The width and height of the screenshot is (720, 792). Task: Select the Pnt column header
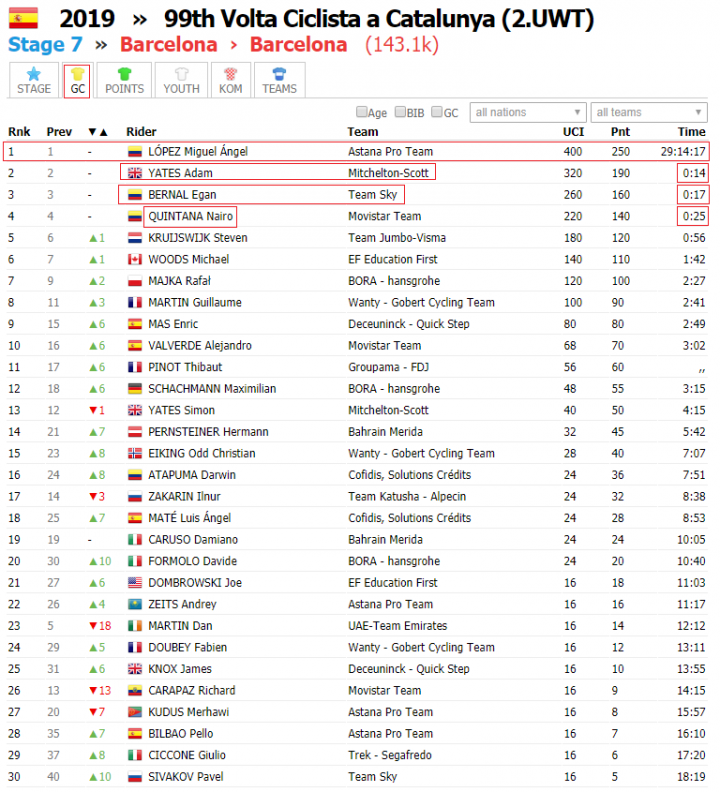pyautogui.click(x=620, y=132)
